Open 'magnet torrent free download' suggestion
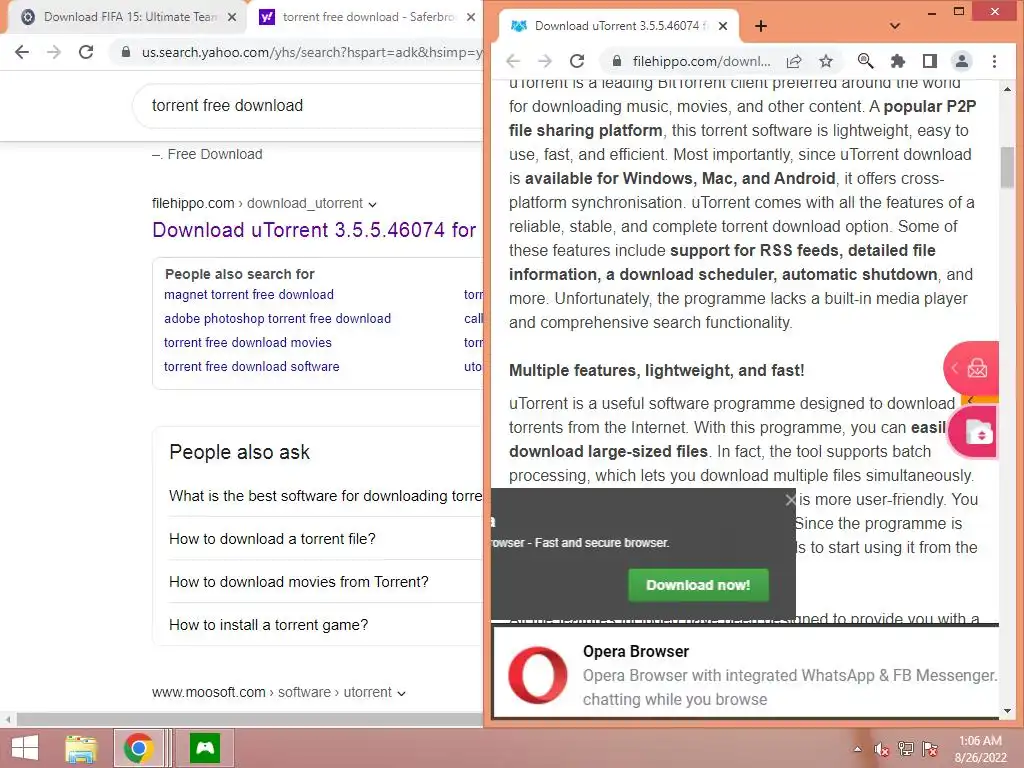The width and height of the screenshot is (1024, 768). click(249, 295)
